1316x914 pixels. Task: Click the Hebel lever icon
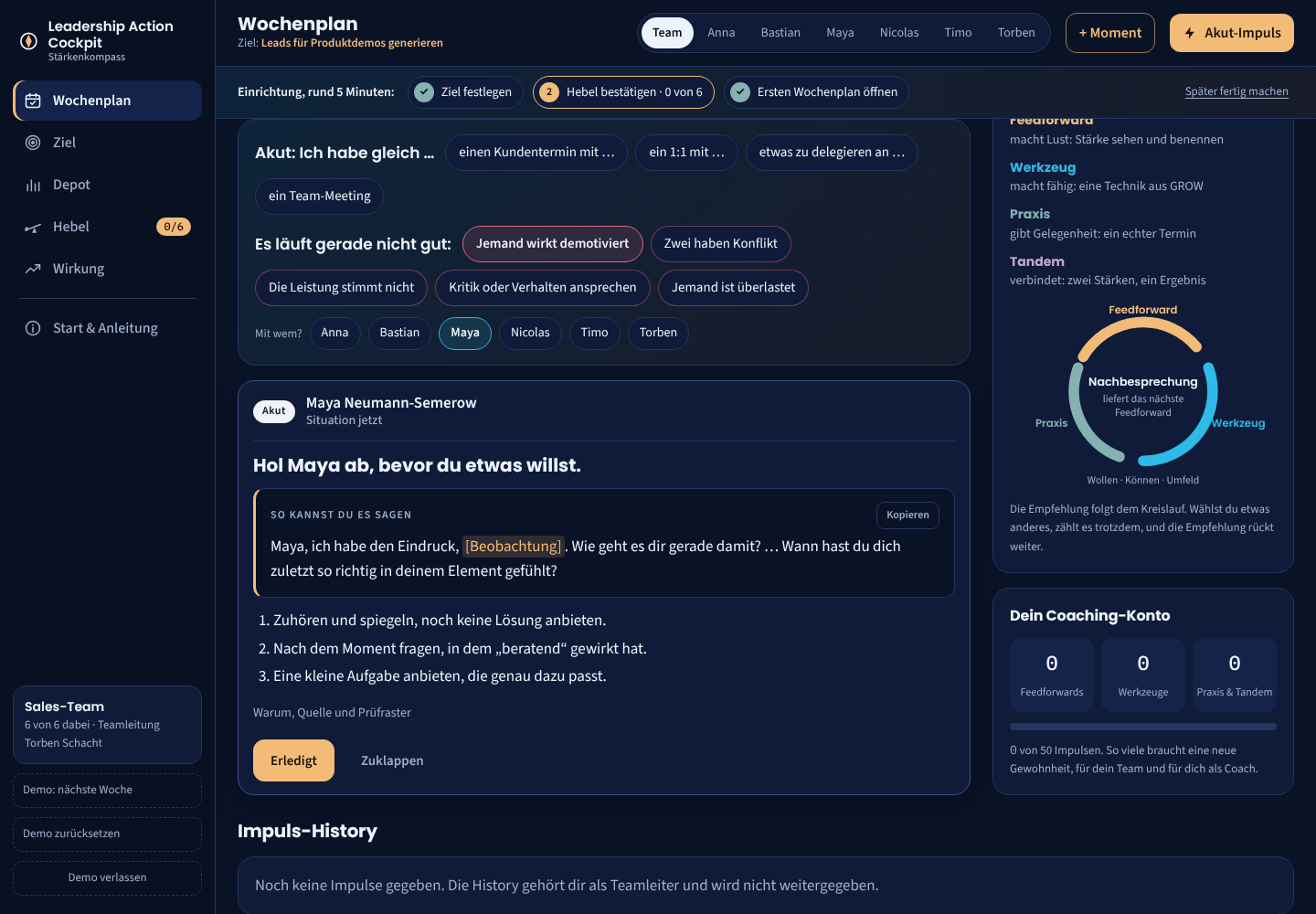pyautogui.click(x=33, y=227)
